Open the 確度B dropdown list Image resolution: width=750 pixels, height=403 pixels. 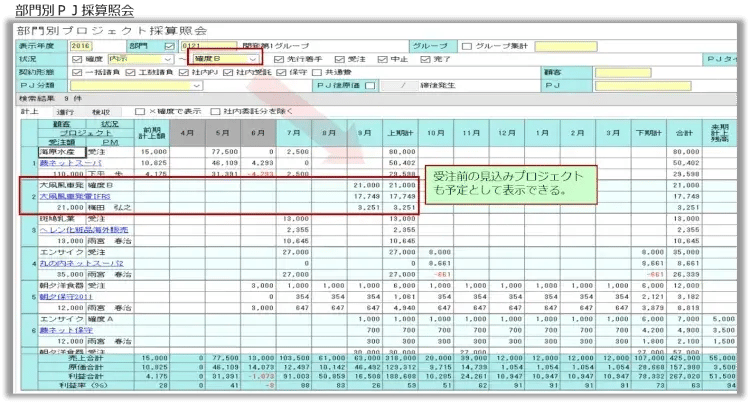coord(253,59)
